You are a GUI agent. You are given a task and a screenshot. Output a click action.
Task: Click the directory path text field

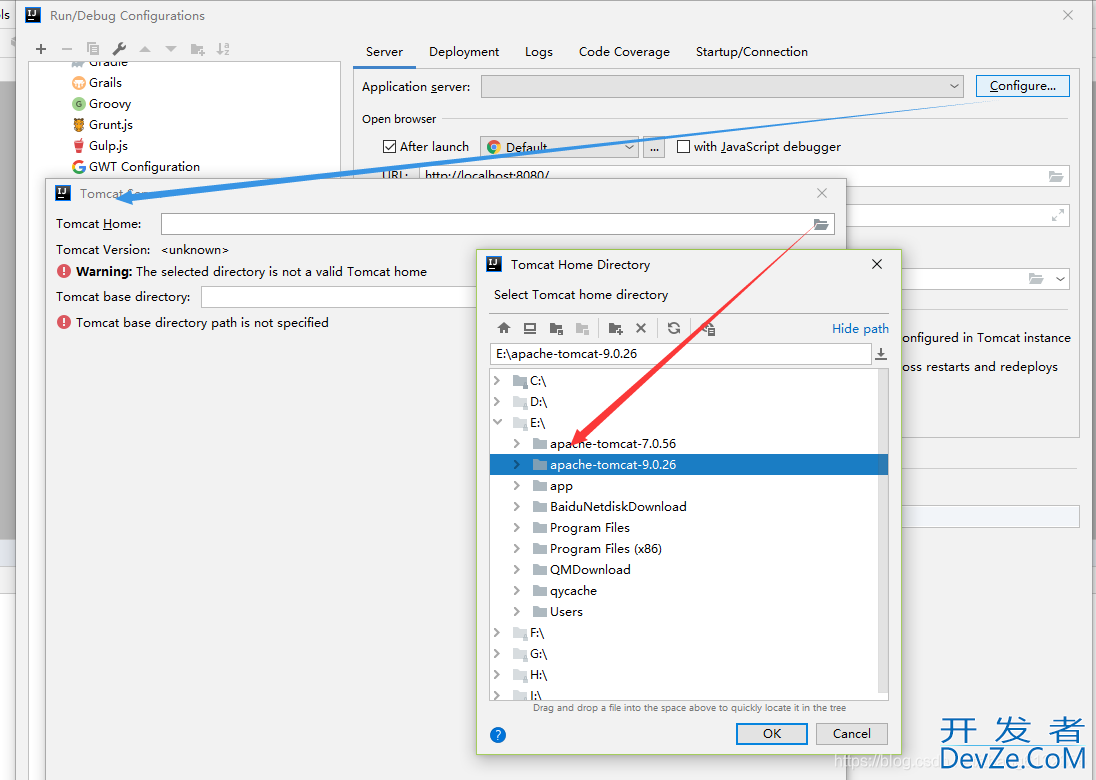click(x=681, y=354)
